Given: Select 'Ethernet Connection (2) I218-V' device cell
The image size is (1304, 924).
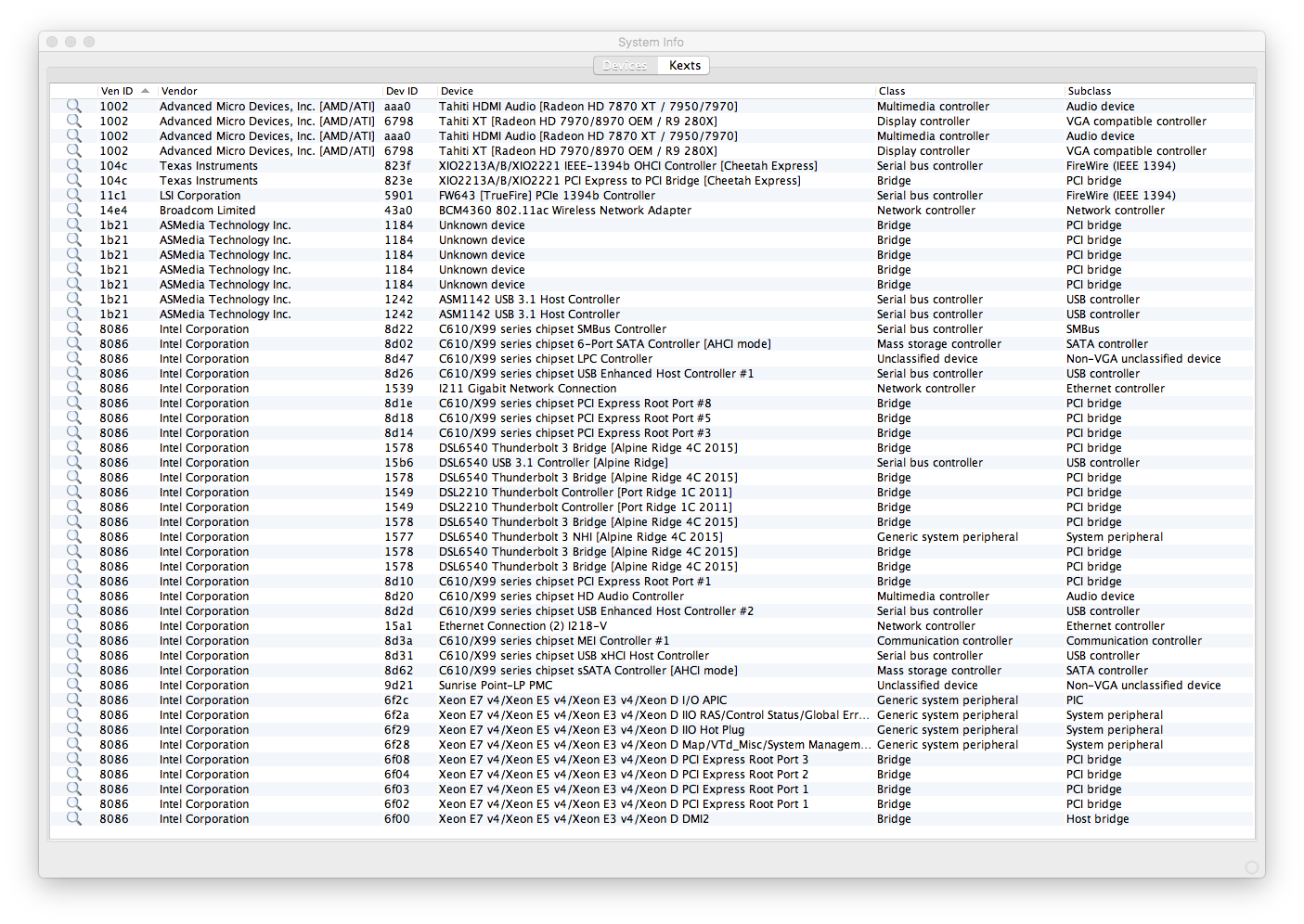Looking at the screenshot, I should point(524,626).
